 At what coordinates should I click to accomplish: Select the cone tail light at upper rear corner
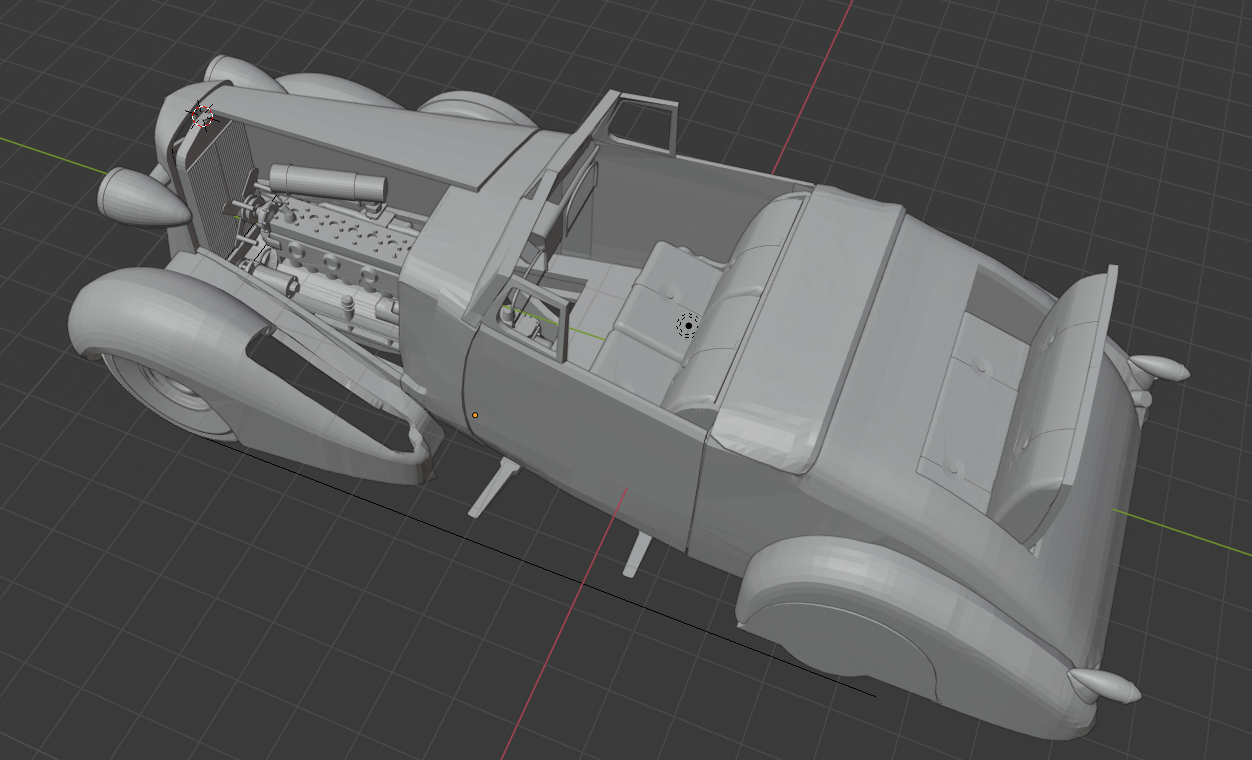point(1160,368)
